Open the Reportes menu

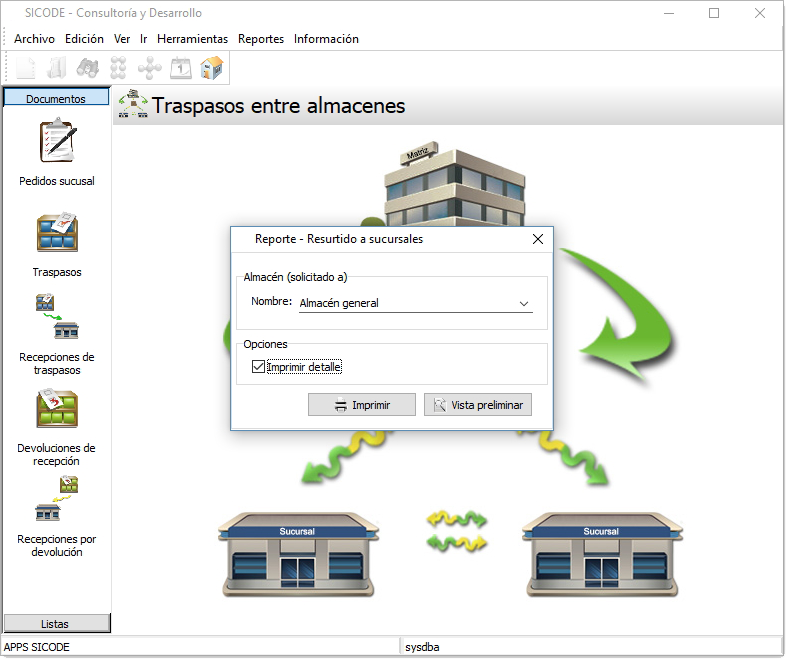261,39
